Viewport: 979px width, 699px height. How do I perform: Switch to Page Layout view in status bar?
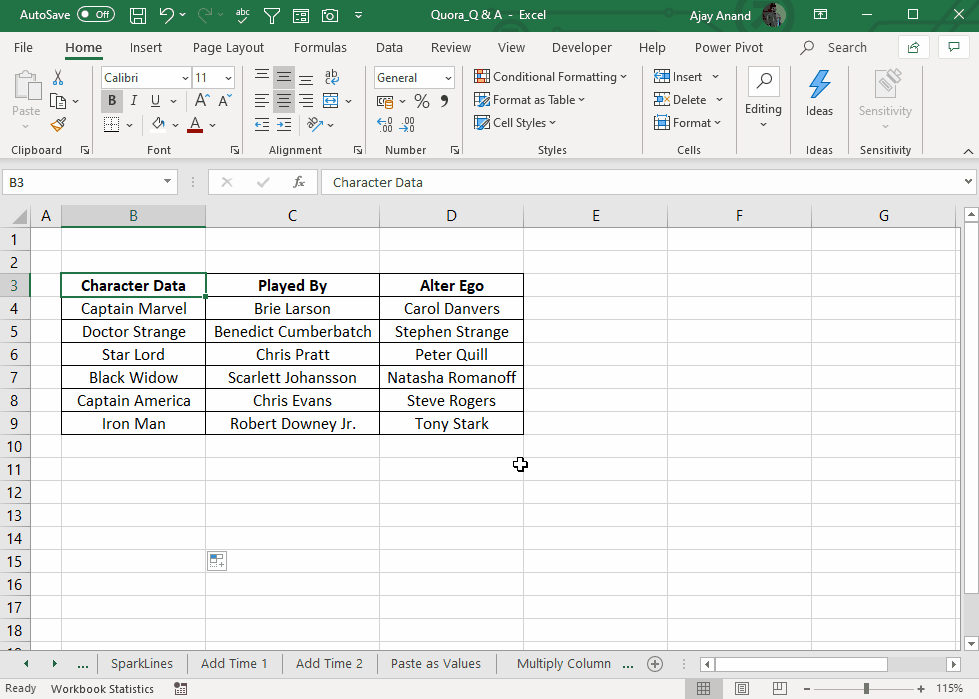(742, 688)
